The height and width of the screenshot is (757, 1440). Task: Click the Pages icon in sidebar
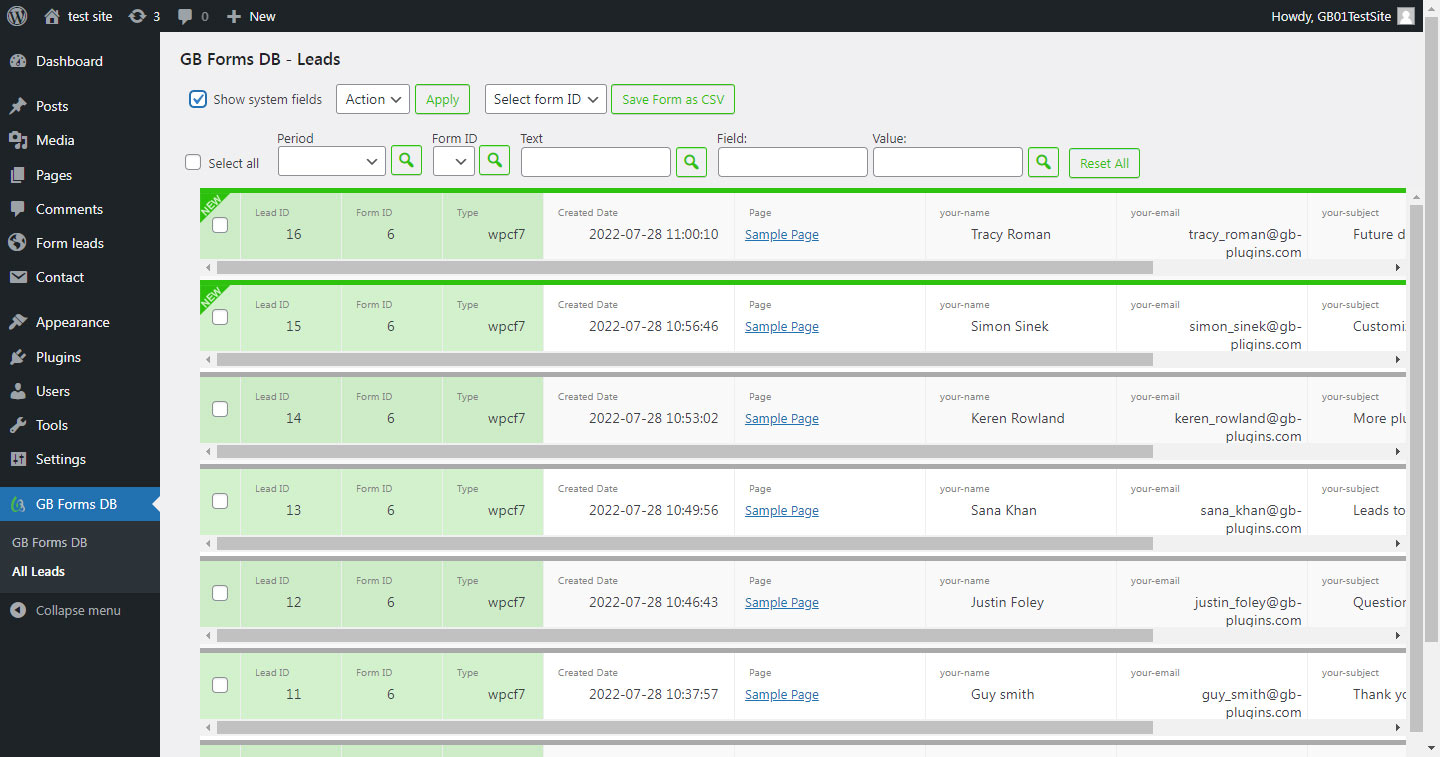tap(17, 175)
